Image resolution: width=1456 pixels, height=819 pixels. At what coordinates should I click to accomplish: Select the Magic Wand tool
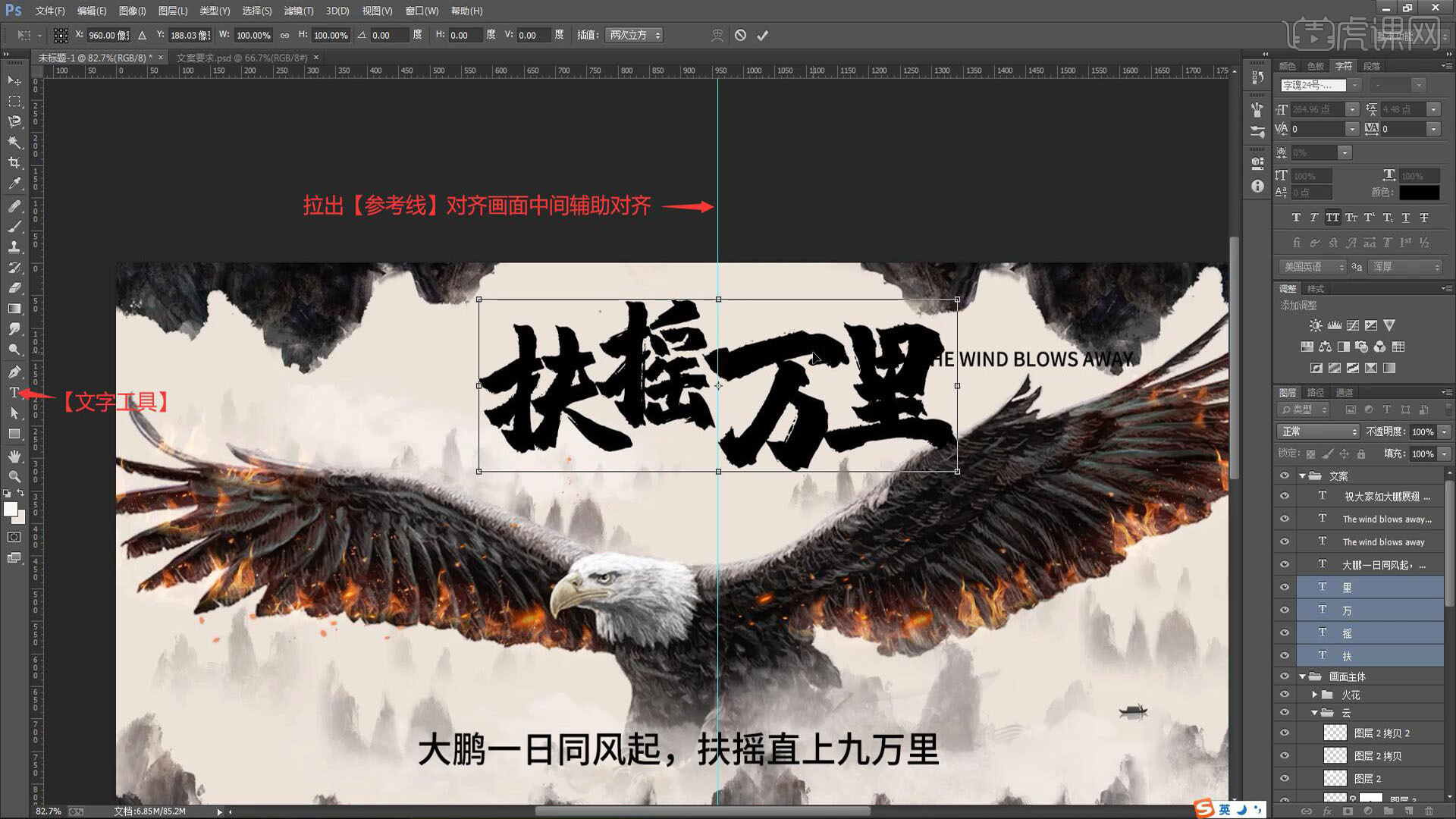coord(14,142)
